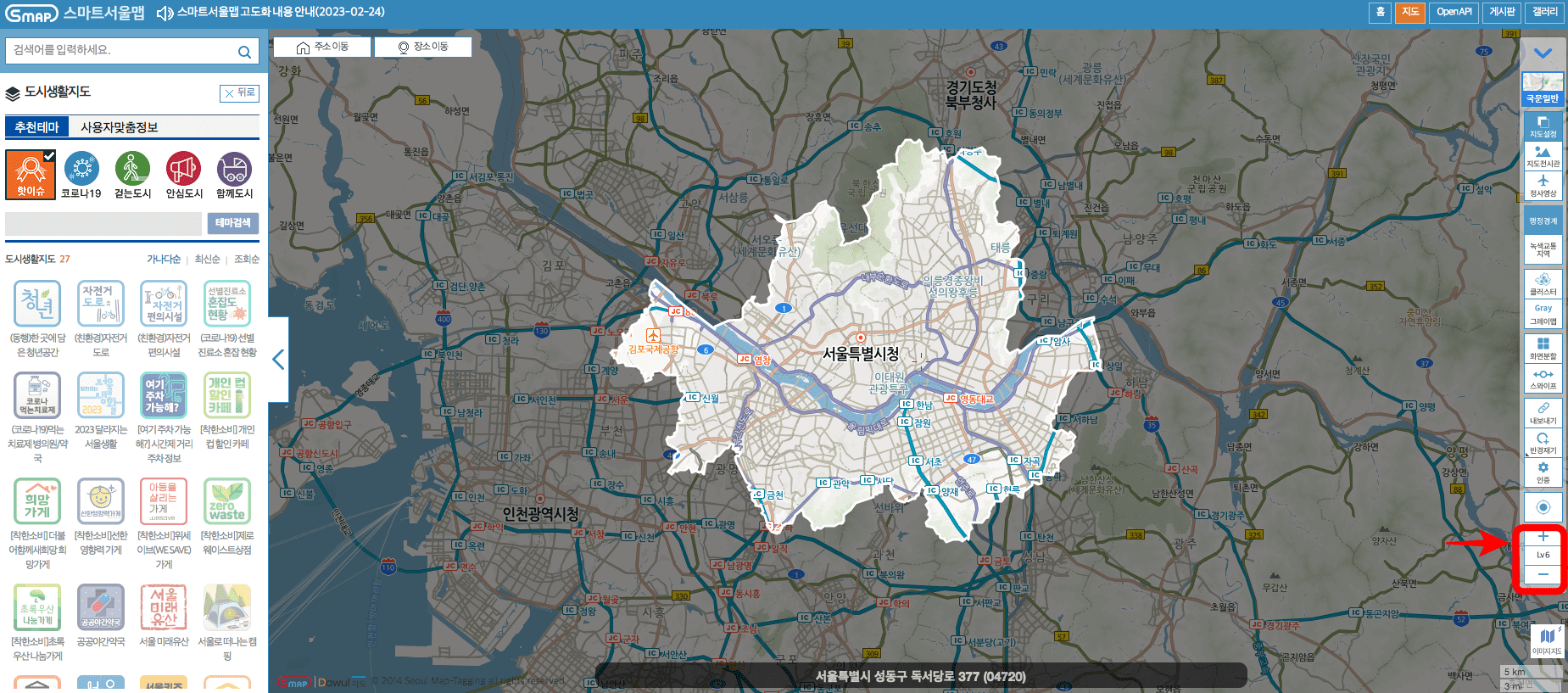Switch to the 추천테마 tab
Image resolution: width=1568 pixels, height=693 pixels.
[x=36, y=127]
